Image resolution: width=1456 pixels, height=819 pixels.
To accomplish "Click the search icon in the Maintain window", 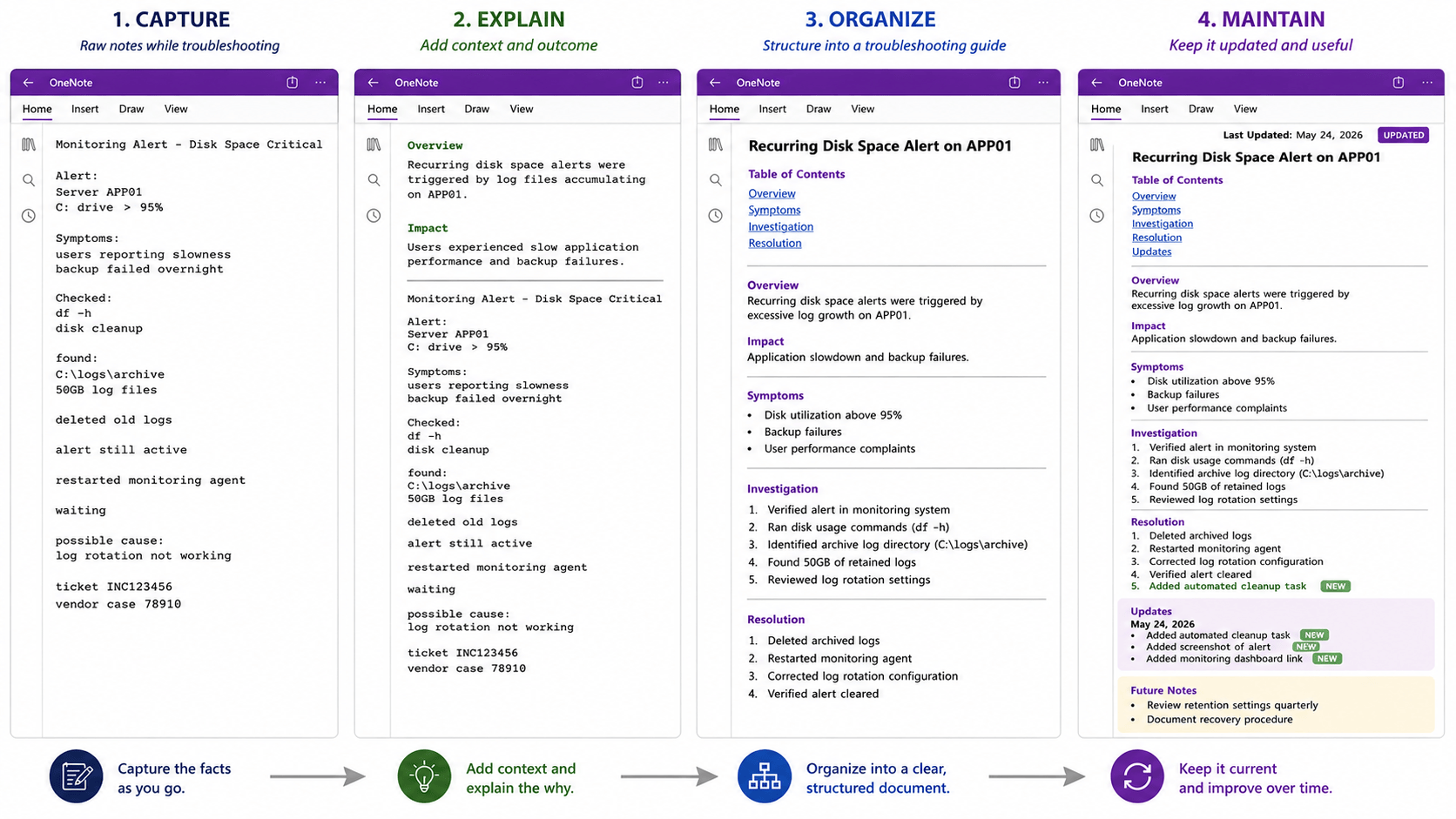I will (x=1096, y=180).
